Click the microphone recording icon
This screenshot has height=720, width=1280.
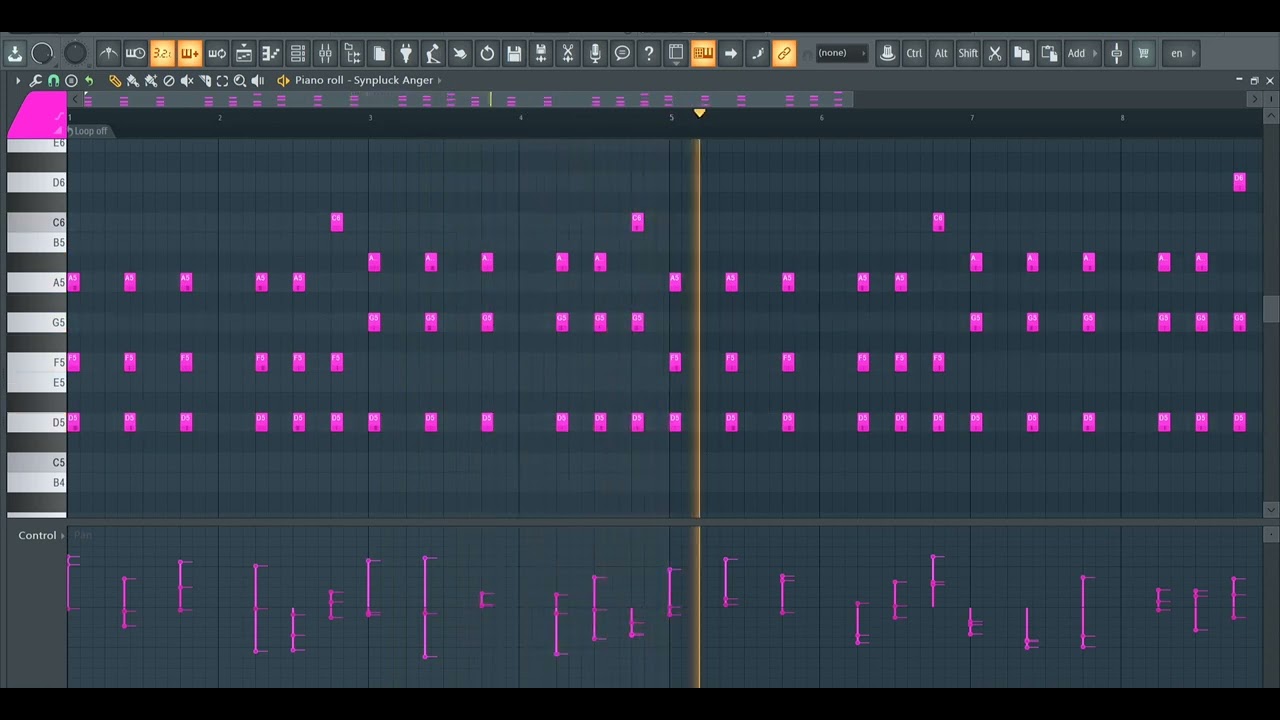[595, 53]
